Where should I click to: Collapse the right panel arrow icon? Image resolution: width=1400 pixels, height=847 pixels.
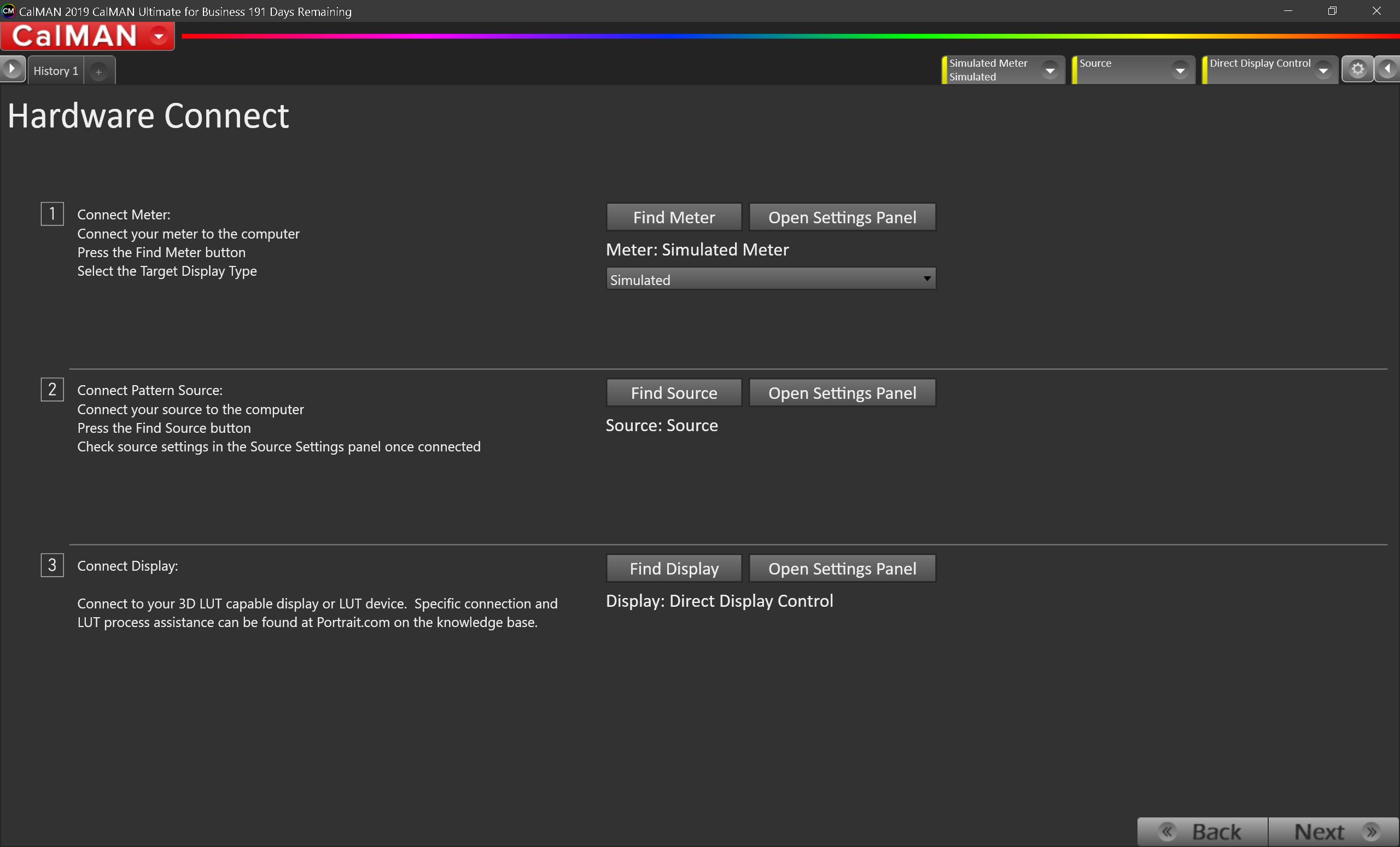(x=1387, y=69)
